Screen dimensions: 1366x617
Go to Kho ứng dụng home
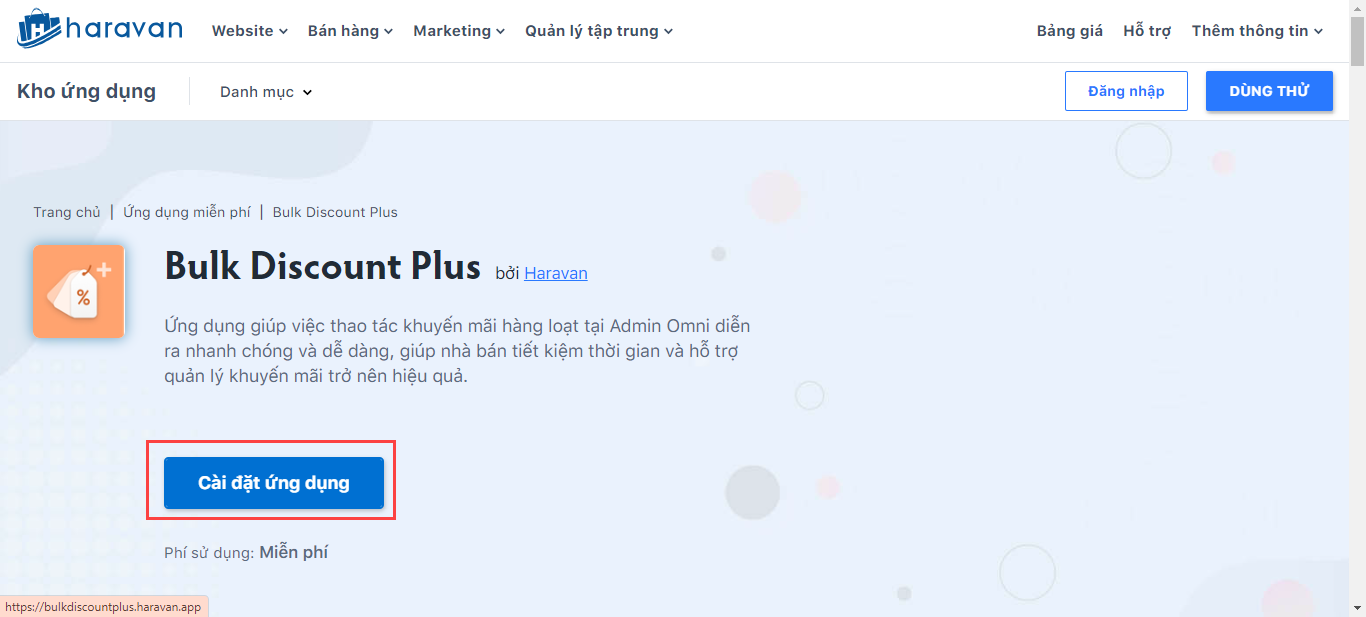click(86, 91)
